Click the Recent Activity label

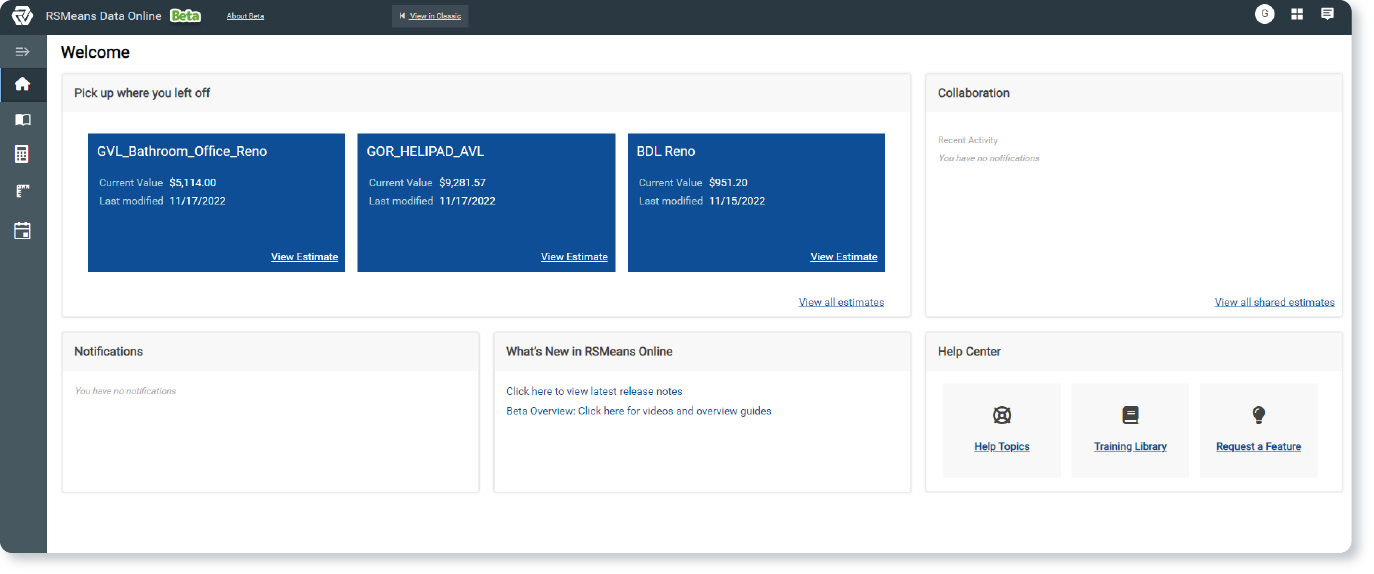tap(968, 140)
